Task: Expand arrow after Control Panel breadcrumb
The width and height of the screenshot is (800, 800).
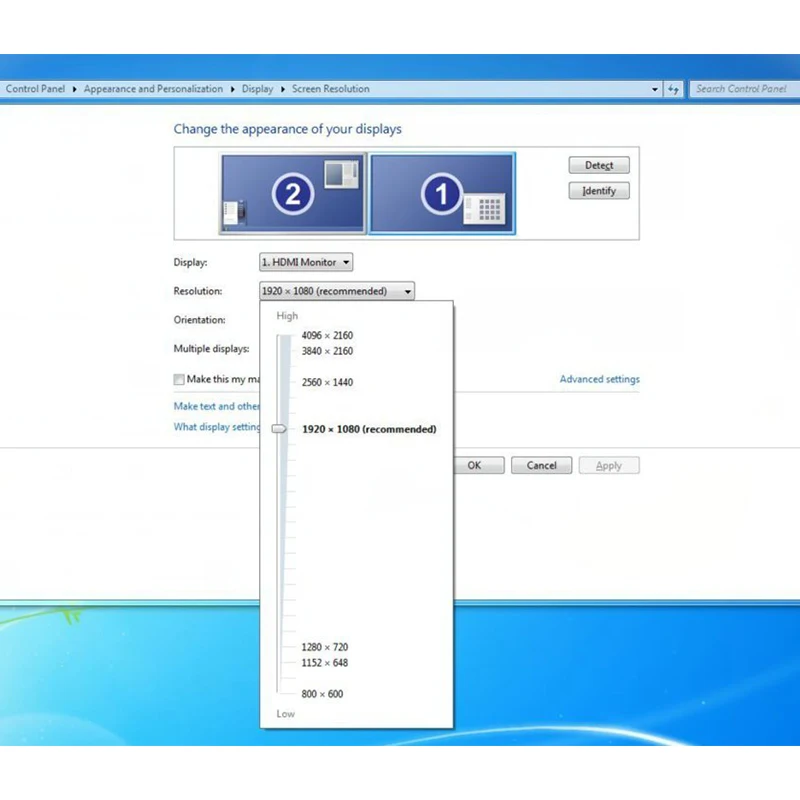Action: (74, 89)
